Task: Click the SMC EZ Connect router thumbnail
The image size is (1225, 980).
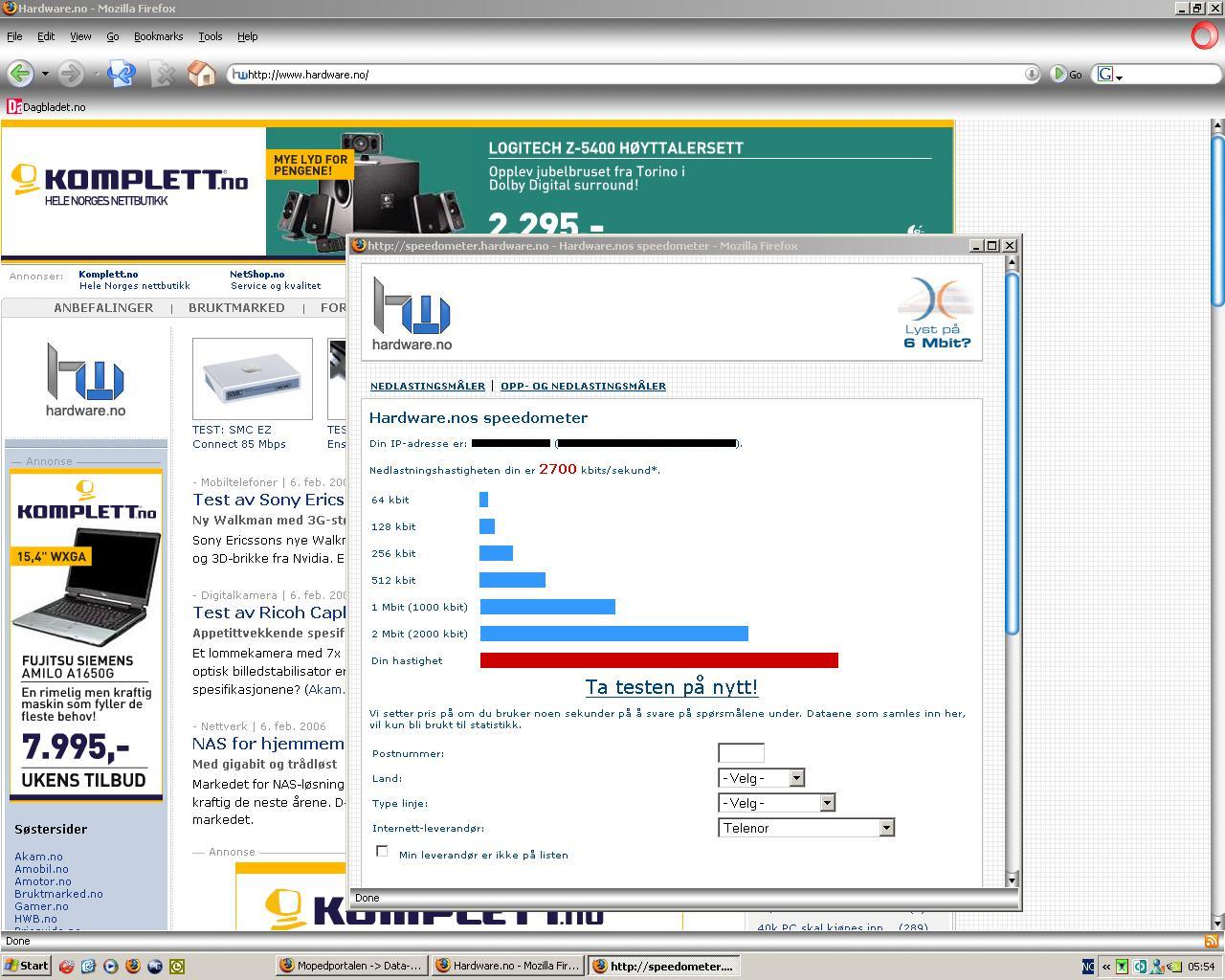Action: pyautogui.click(x=253, y=379)
